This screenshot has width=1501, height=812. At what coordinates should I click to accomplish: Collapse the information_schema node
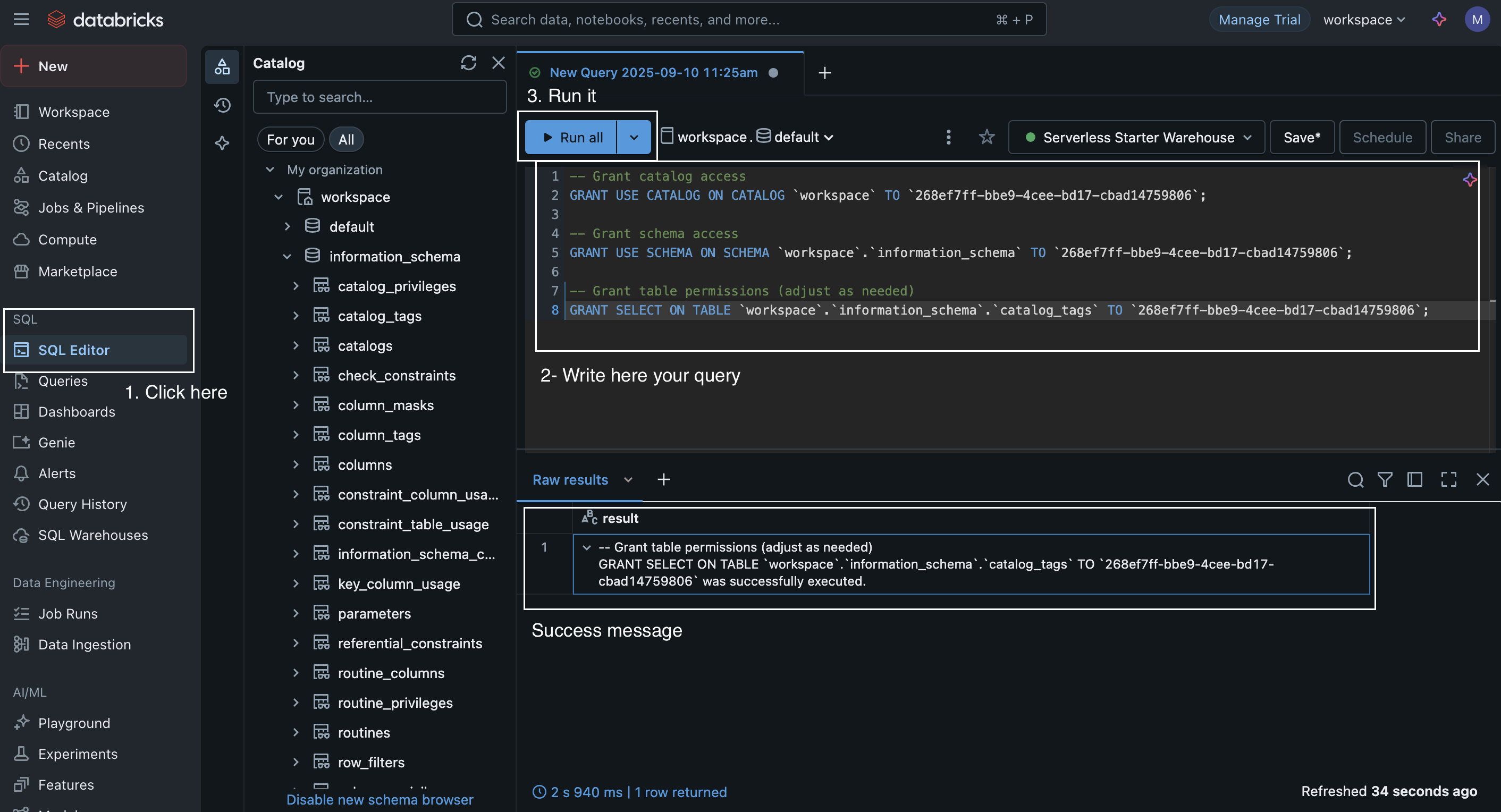pyautogui.click(x=287, y=256)
